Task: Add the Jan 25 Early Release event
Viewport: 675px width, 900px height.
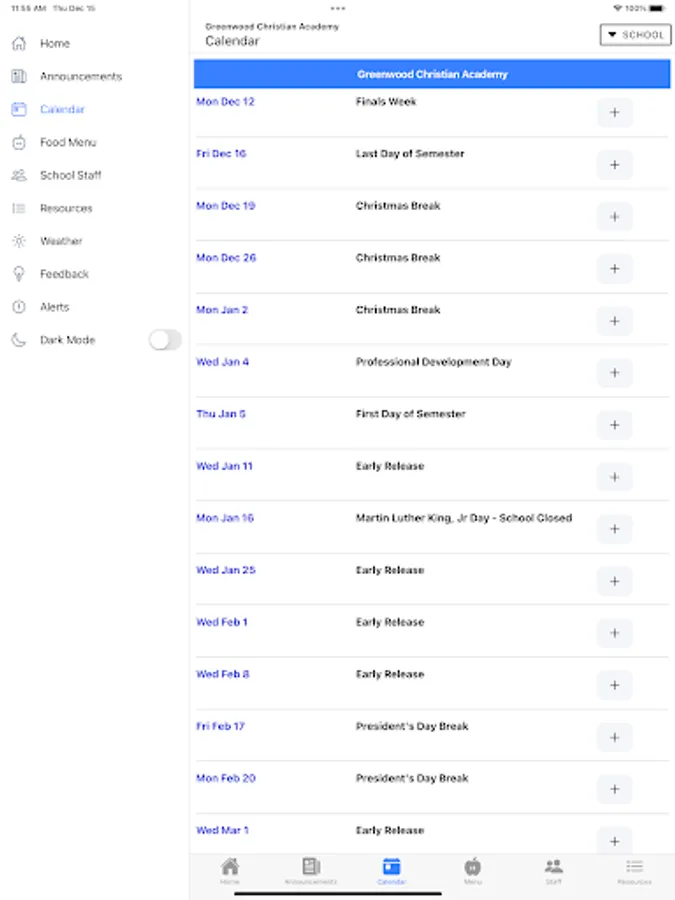Action: tap(614, 581)
